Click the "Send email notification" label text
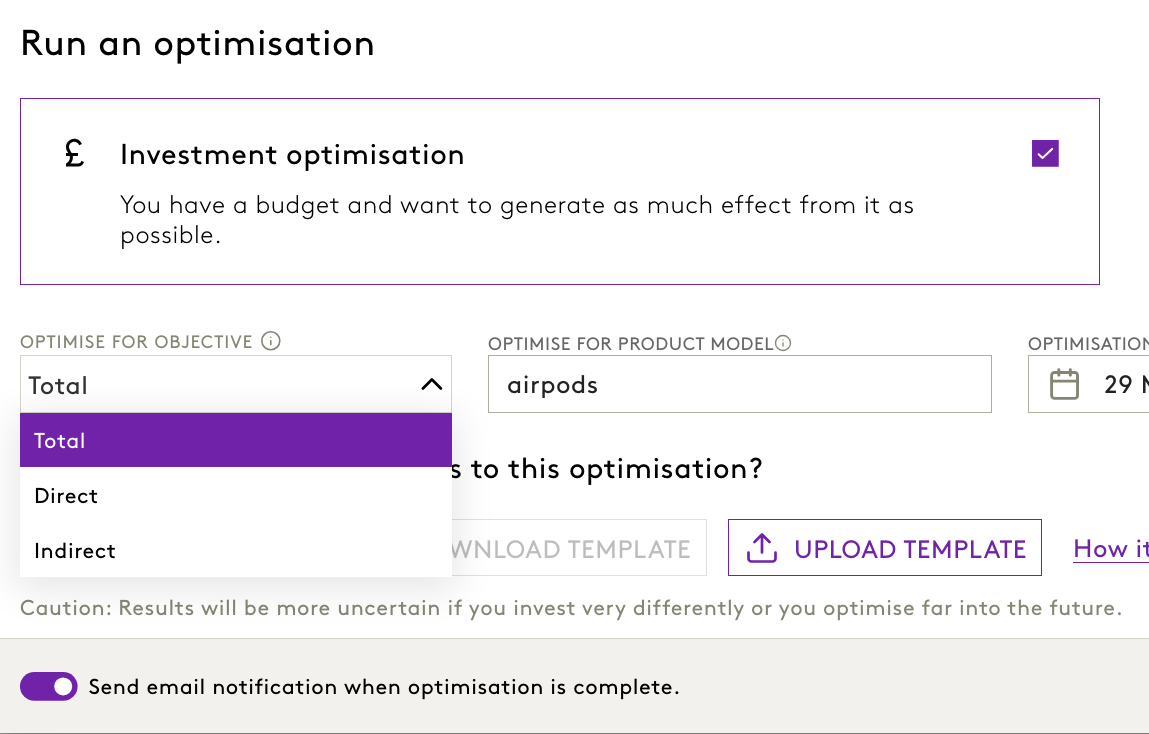 click(x=384, y=687)
